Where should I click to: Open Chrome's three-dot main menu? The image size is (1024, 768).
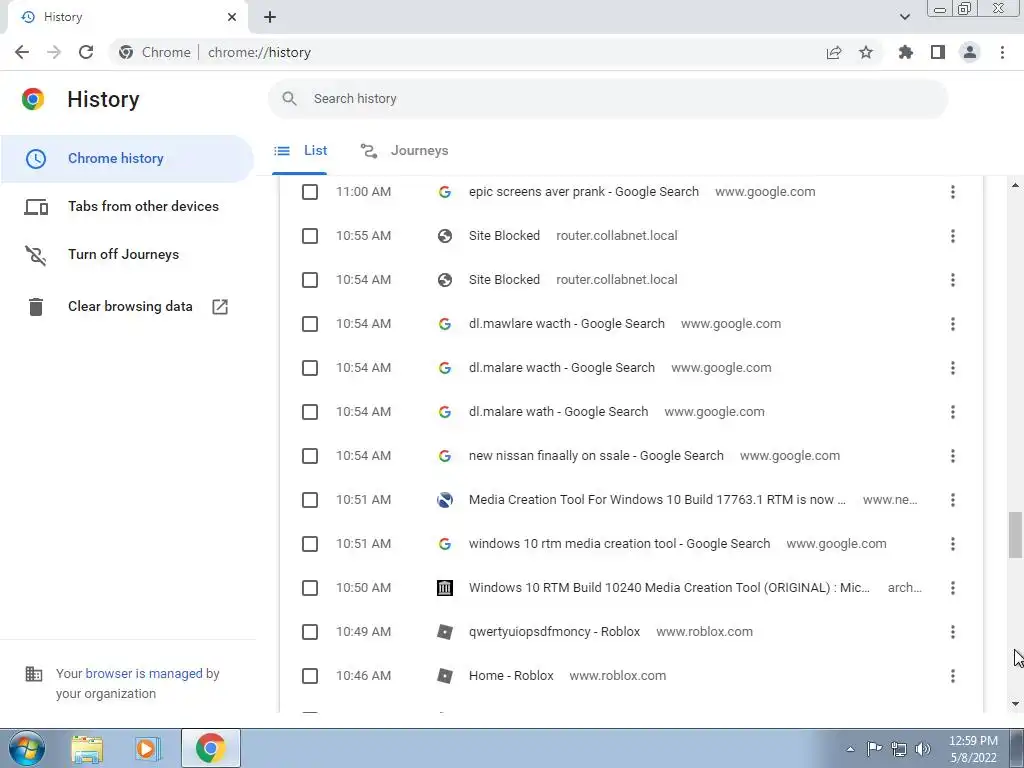coord(1002,52)
